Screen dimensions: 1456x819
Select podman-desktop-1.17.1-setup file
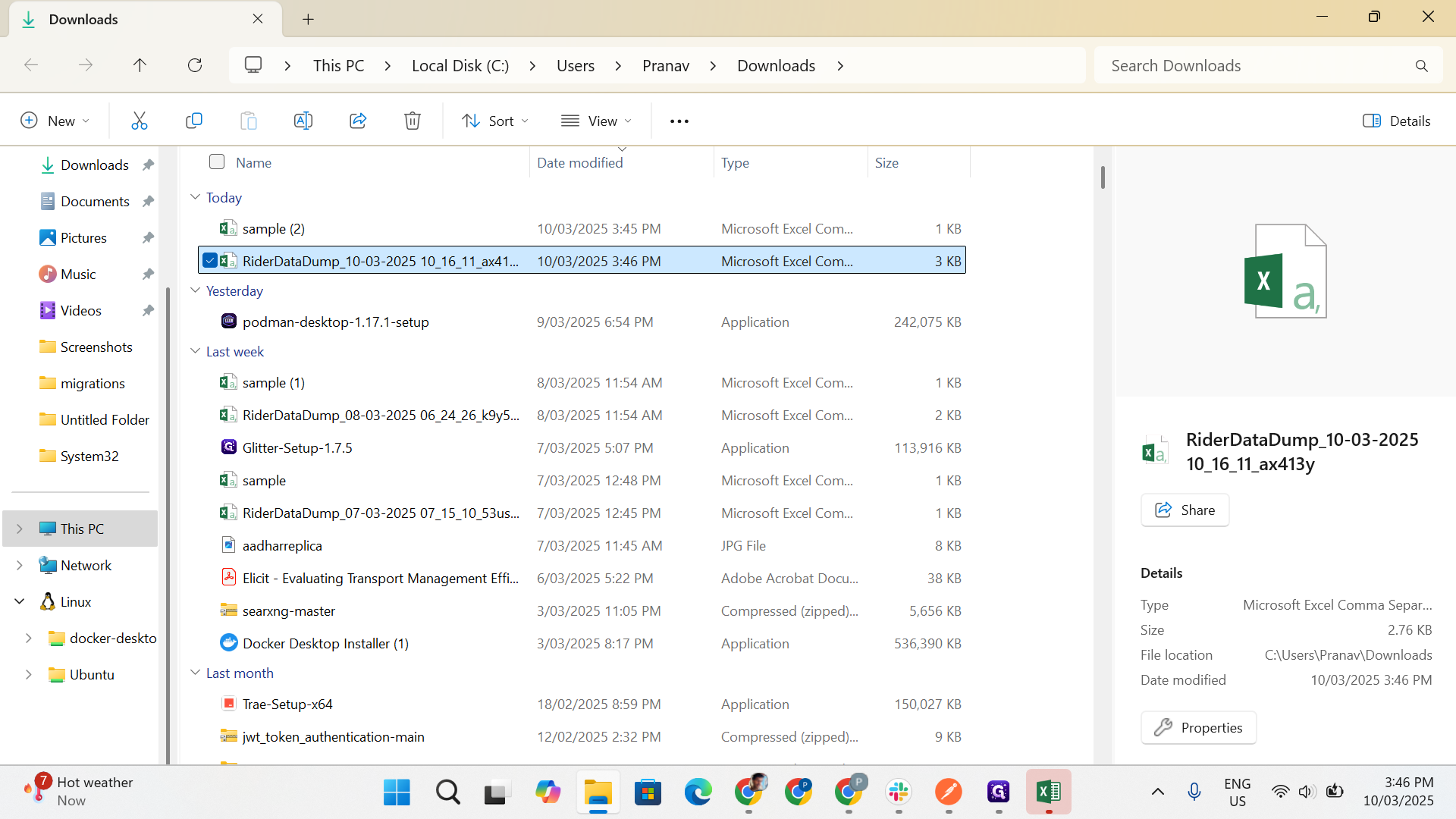(x=582, y=322)
